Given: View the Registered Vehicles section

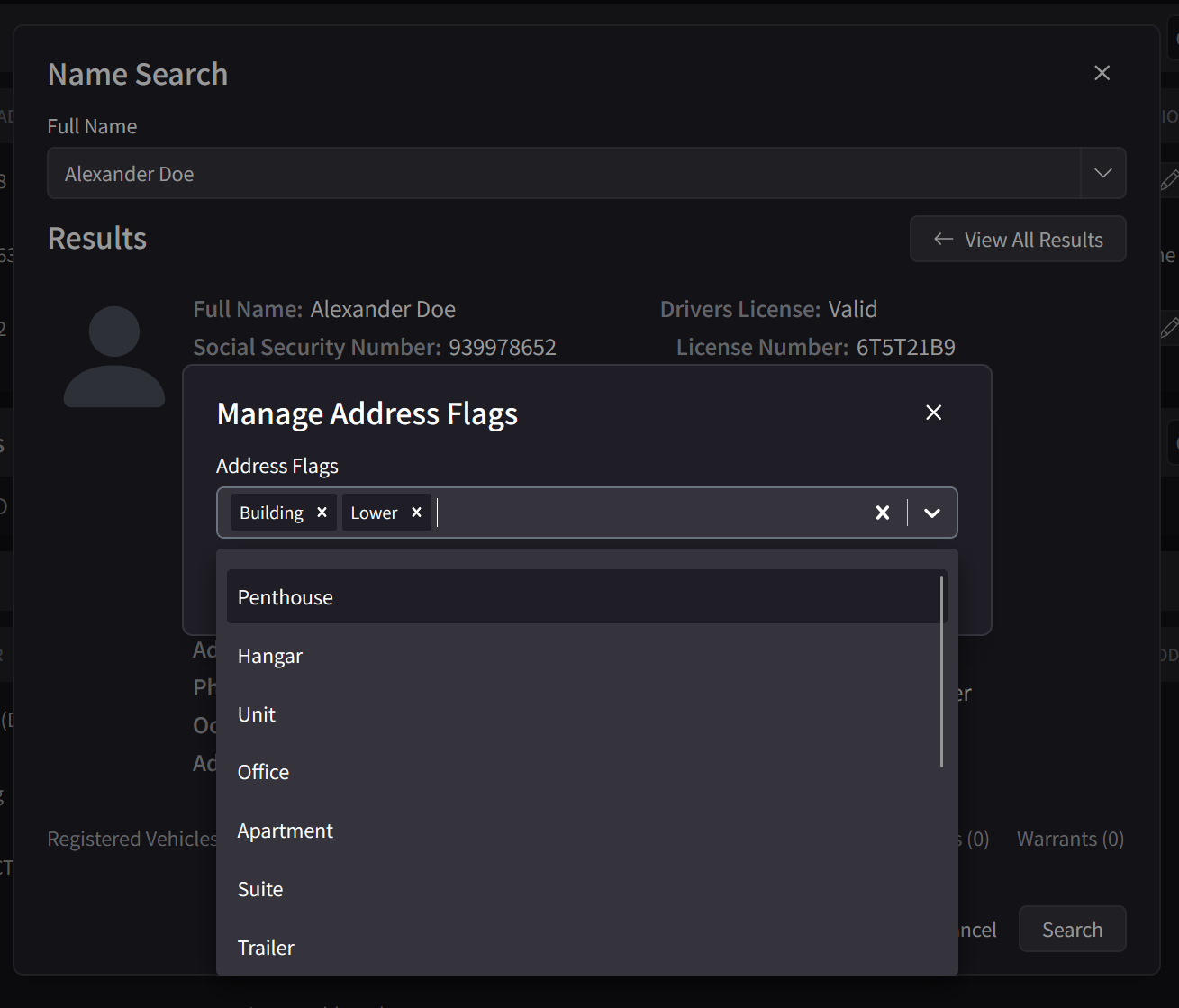Looking at the screenshot, I should (x=132, y=838).
